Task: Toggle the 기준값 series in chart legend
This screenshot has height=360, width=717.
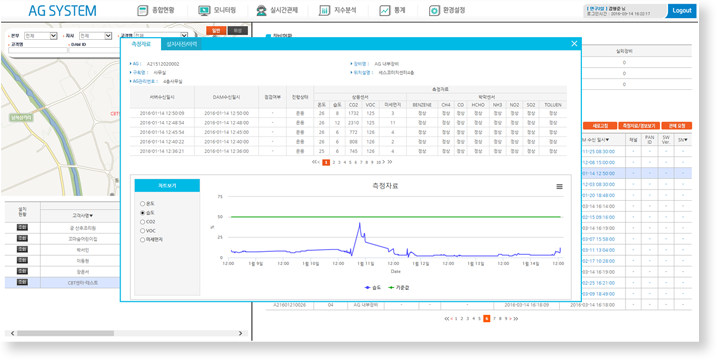Action: click(x=399, y=288)
